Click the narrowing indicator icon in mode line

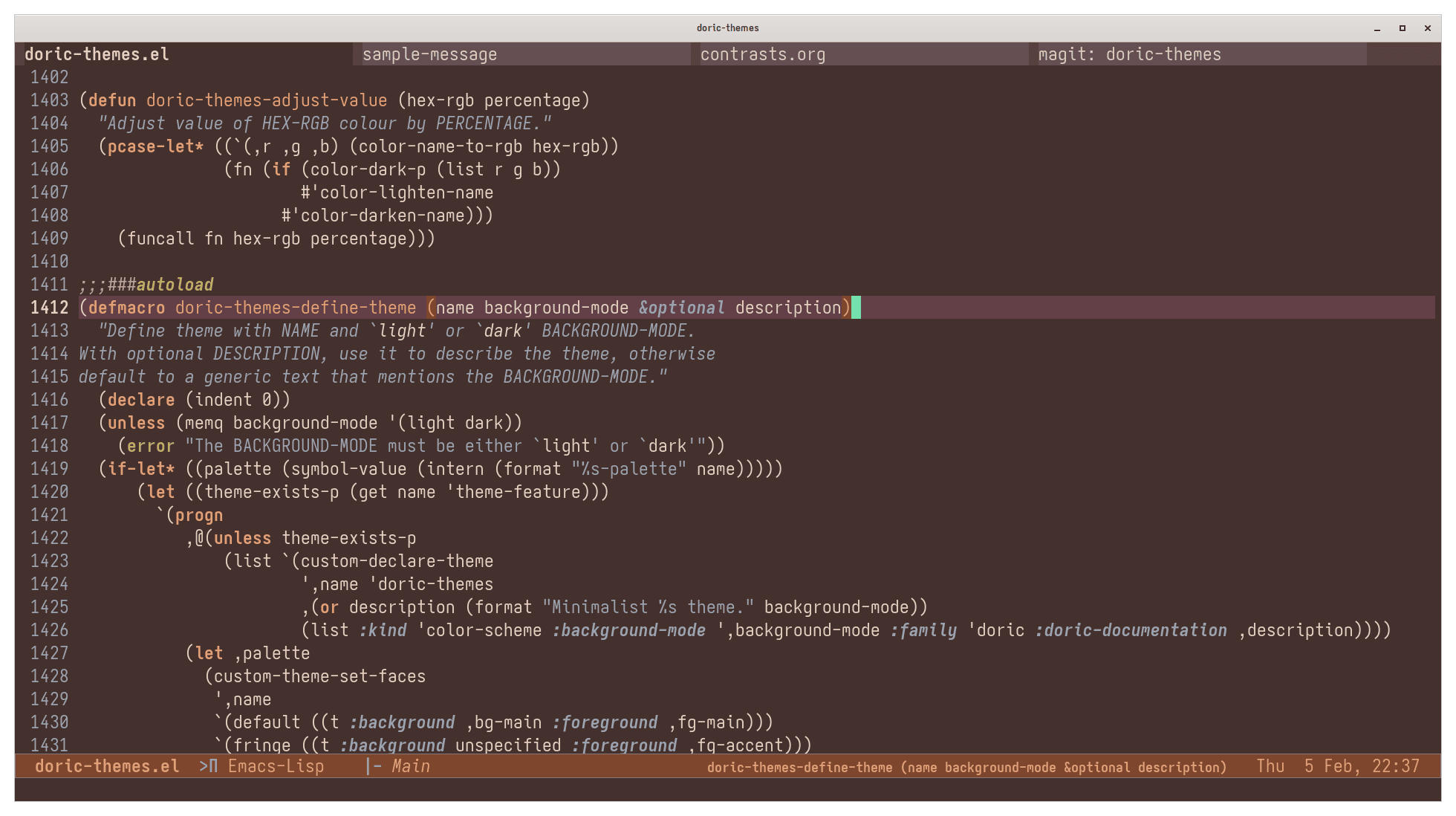209,766
